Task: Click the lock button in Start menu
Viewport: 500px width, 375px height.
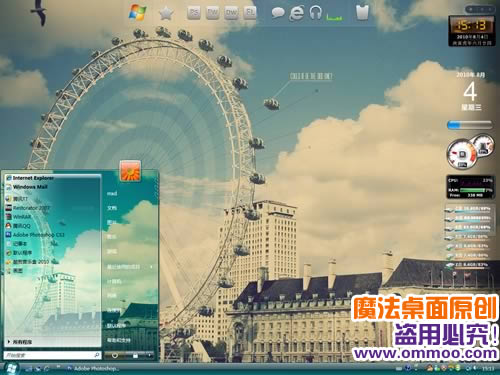Action: coord(136,356)
